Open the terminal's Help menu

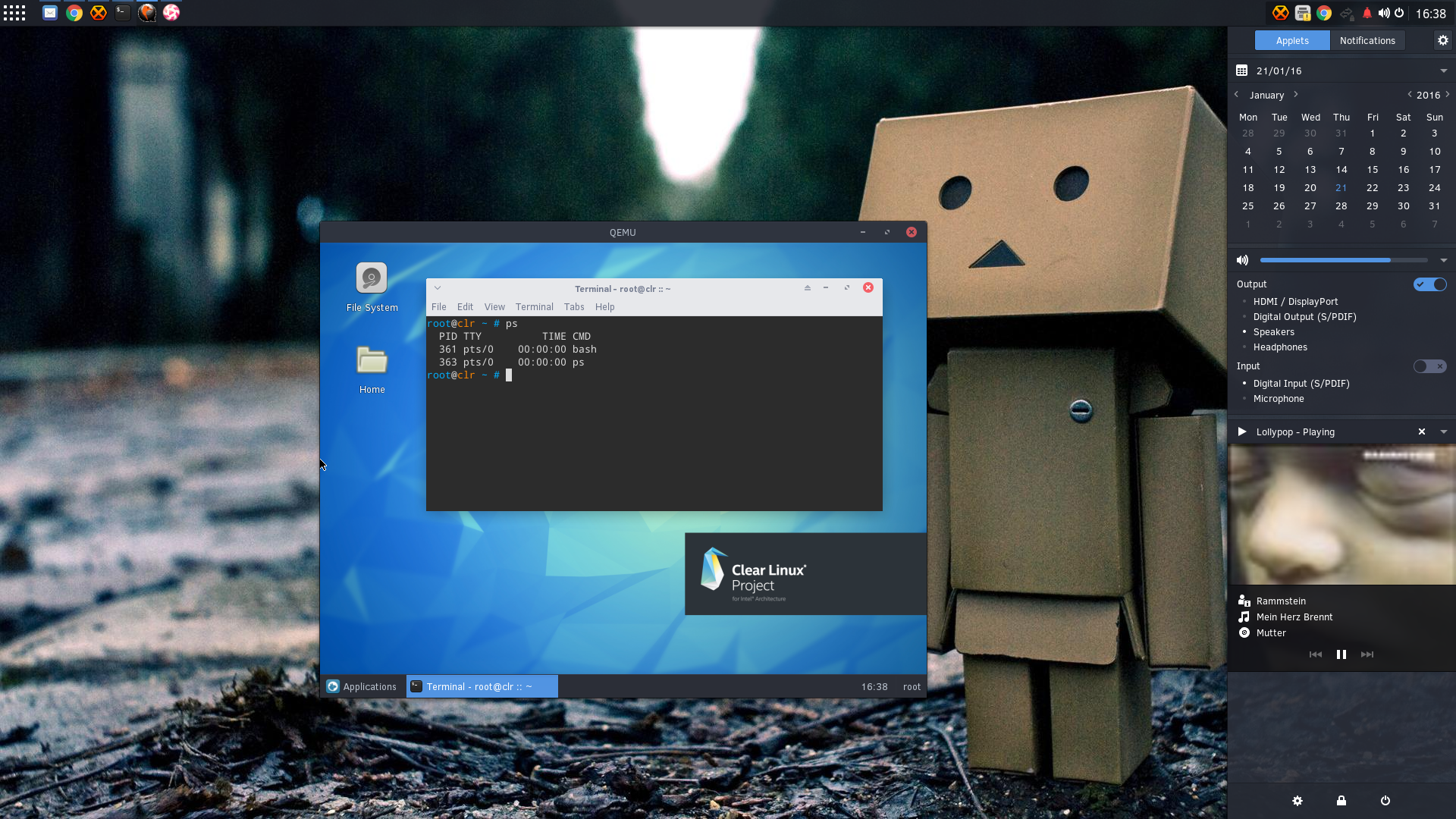(605, 307)
